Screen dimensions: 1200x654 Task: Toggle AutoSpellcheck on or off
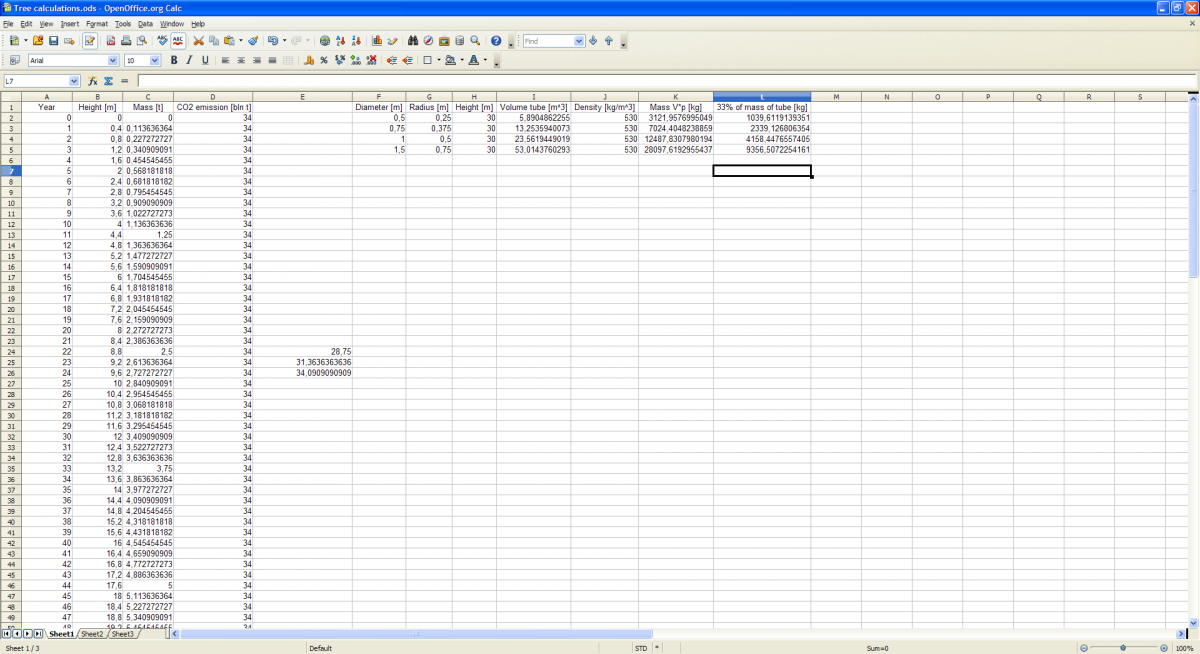(178, 41)
